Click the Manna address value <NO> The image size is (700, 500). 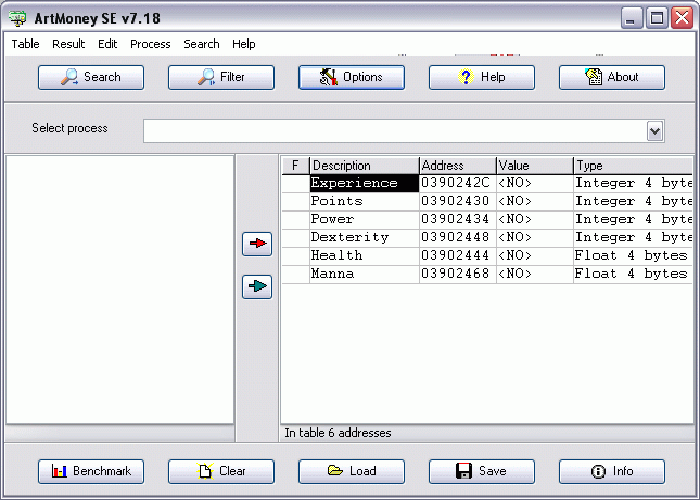click(534, 273)
